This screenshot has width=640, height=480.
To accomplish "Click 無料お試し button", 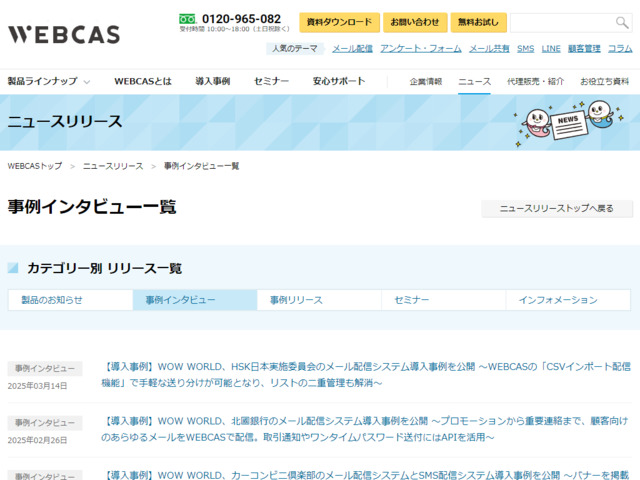I will [x=478, y=22].
